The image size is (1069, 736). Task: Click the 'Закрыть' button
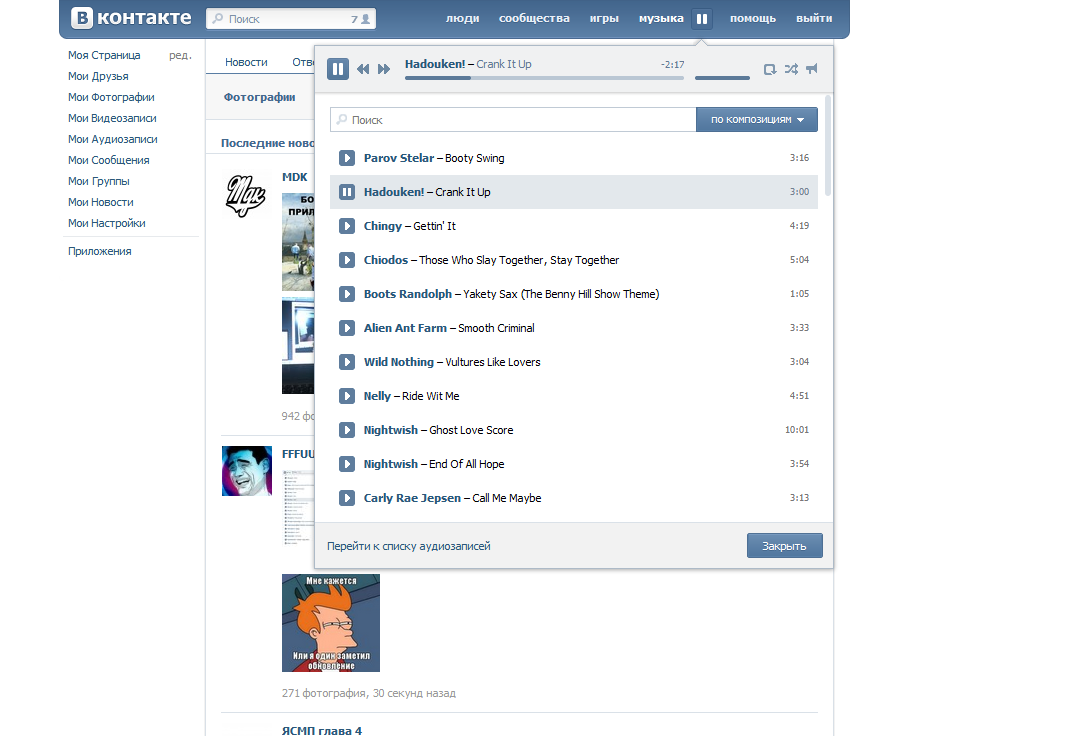click(x=785, y=546)
